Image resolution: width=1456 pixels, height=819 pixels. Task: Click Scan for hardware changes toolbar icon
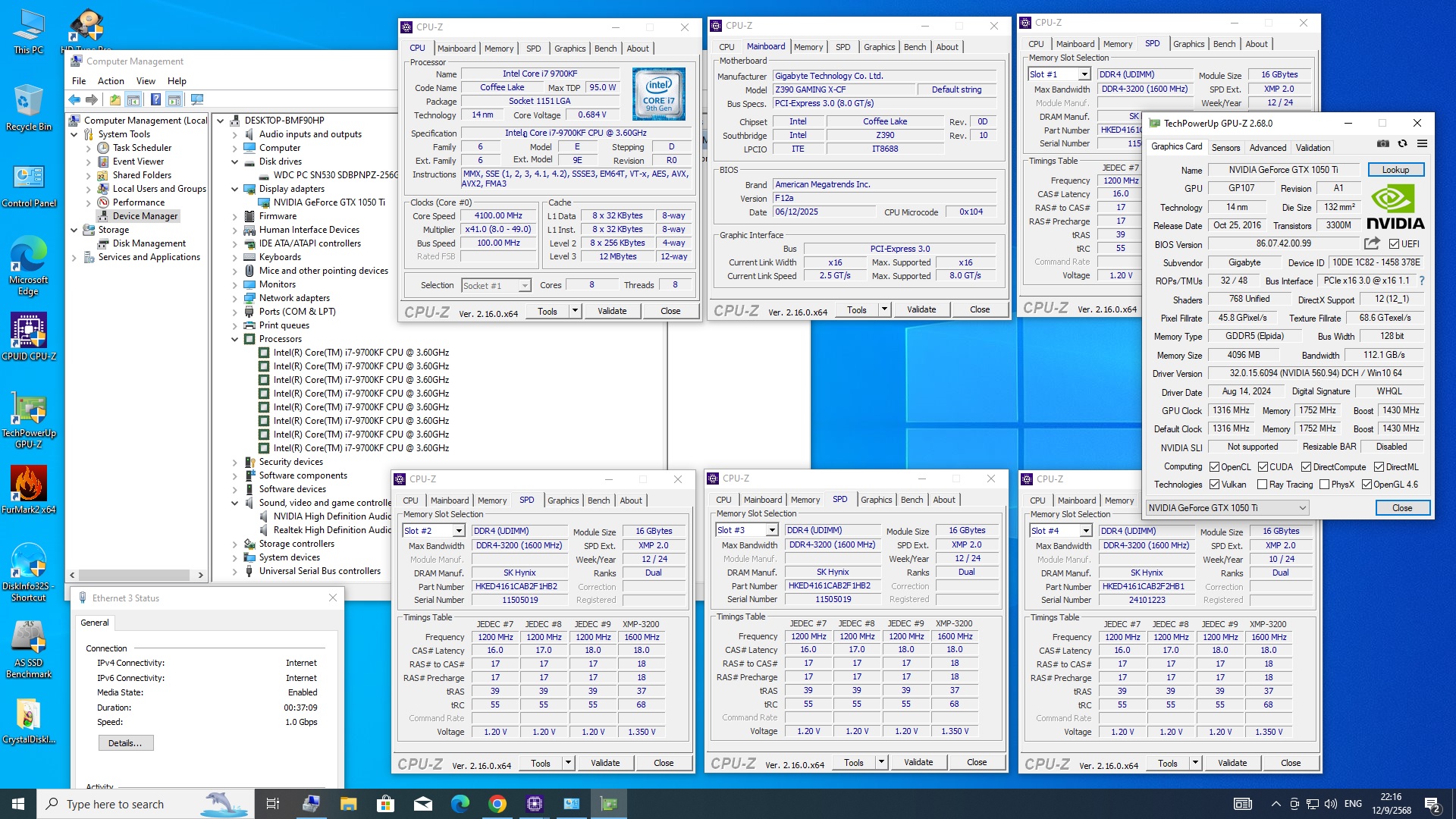coord(197,99)
